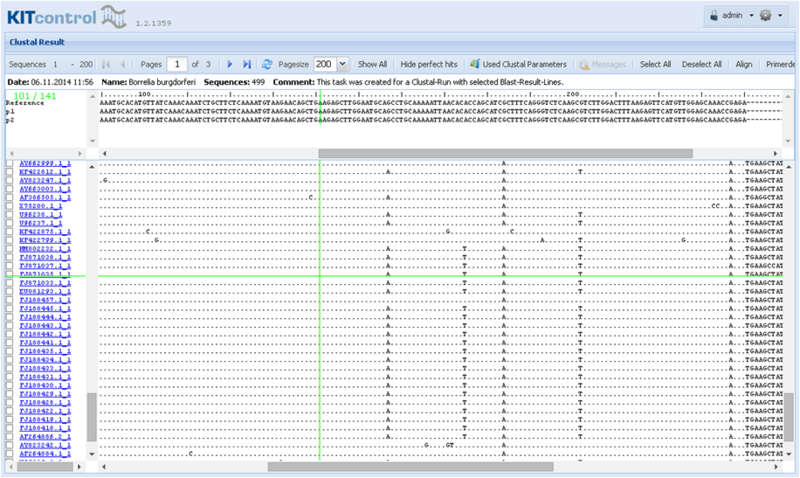Select checkbox for sequence U96238.1_1
The image size is (800, 478).
tap(9, 215)
